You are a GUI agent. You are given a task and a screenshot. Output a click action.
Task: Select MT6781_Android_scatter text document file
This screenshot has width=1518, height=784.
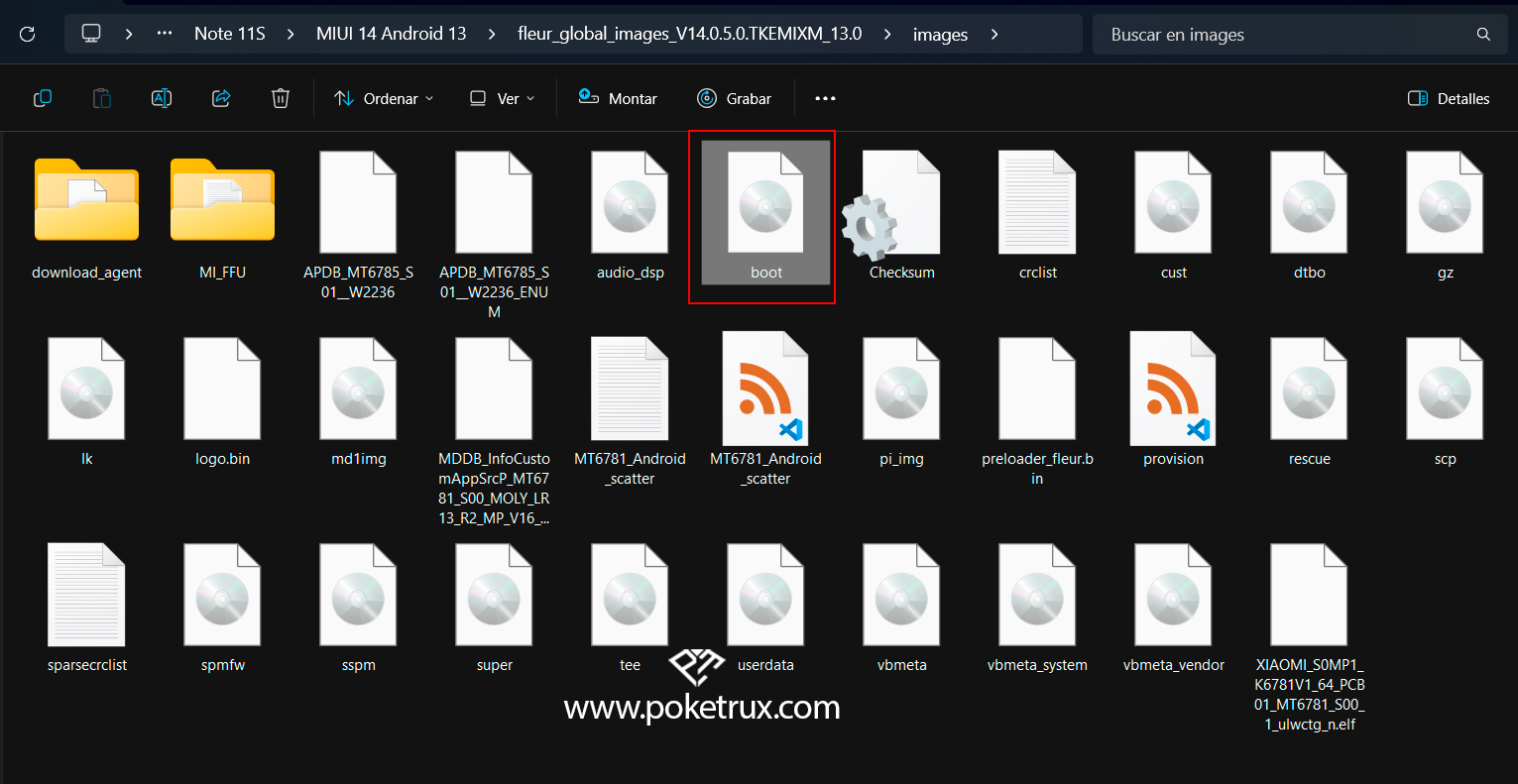(630, 412)
